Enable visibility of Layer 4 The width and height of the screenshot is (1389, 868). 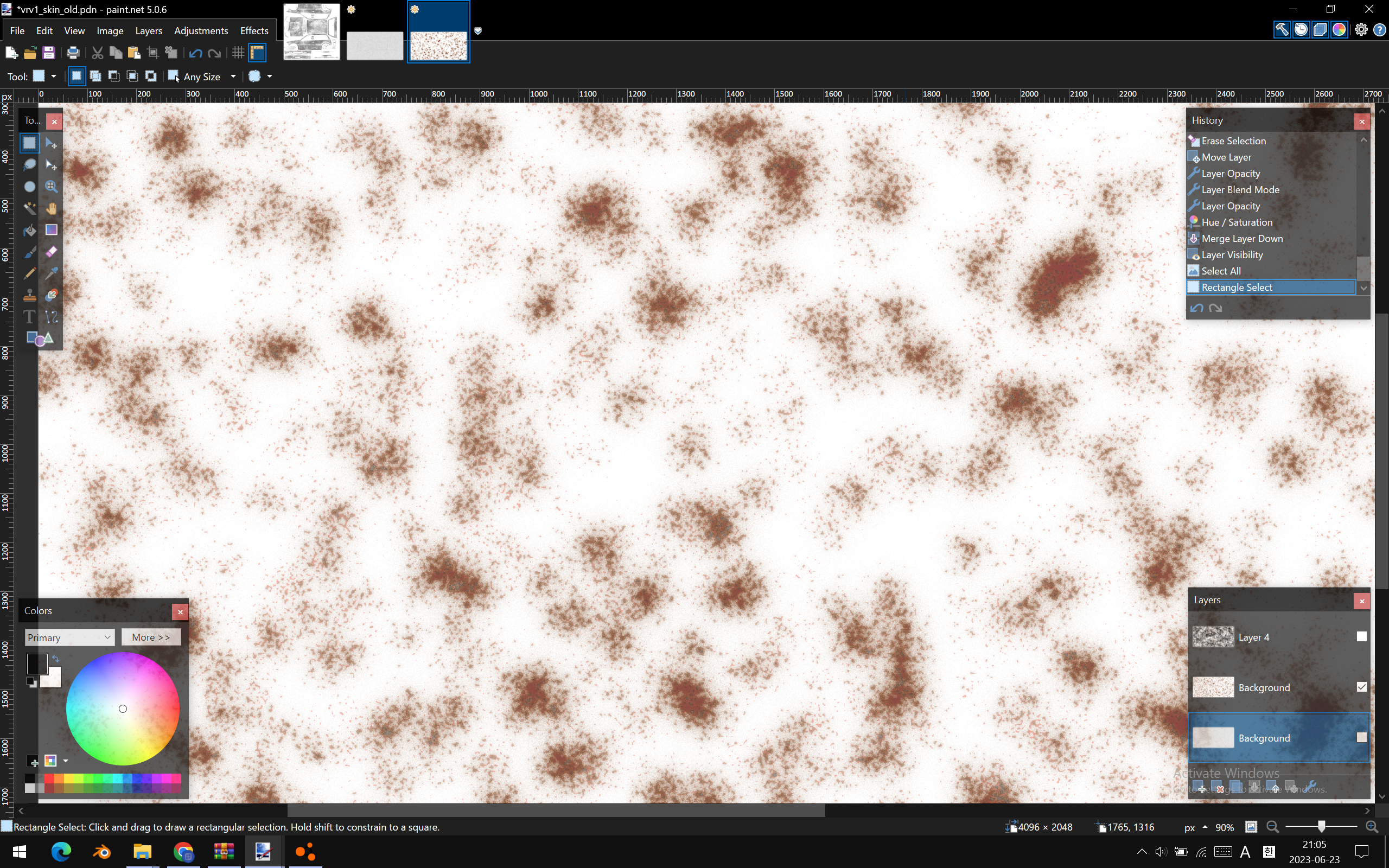tap(1361, 637)
